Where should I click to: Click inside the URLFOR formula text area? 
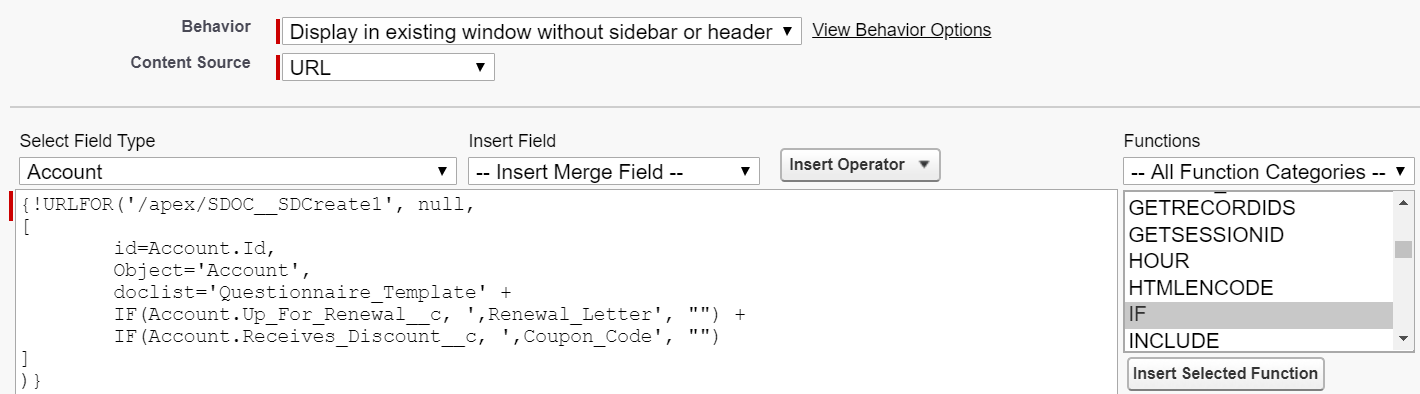(x=566, y=290)
